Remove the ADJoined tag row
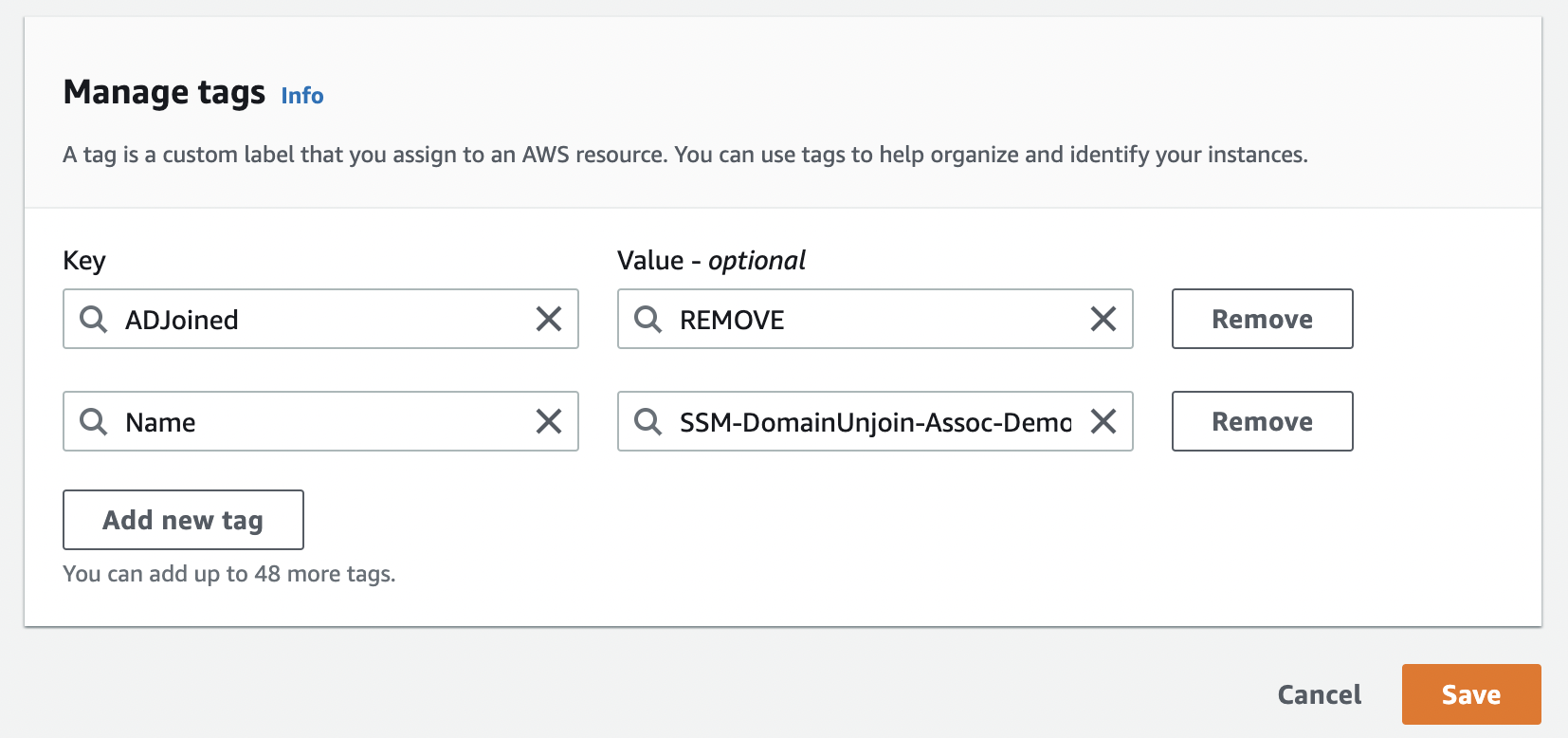 click(1262, 320)
